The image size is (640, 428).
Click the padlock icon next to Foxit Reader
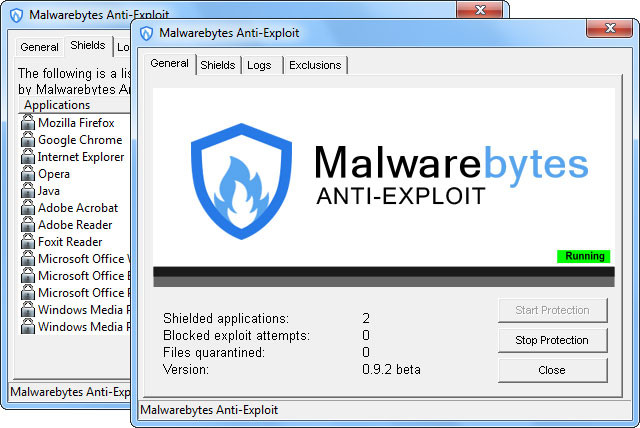tap(28, 242)
